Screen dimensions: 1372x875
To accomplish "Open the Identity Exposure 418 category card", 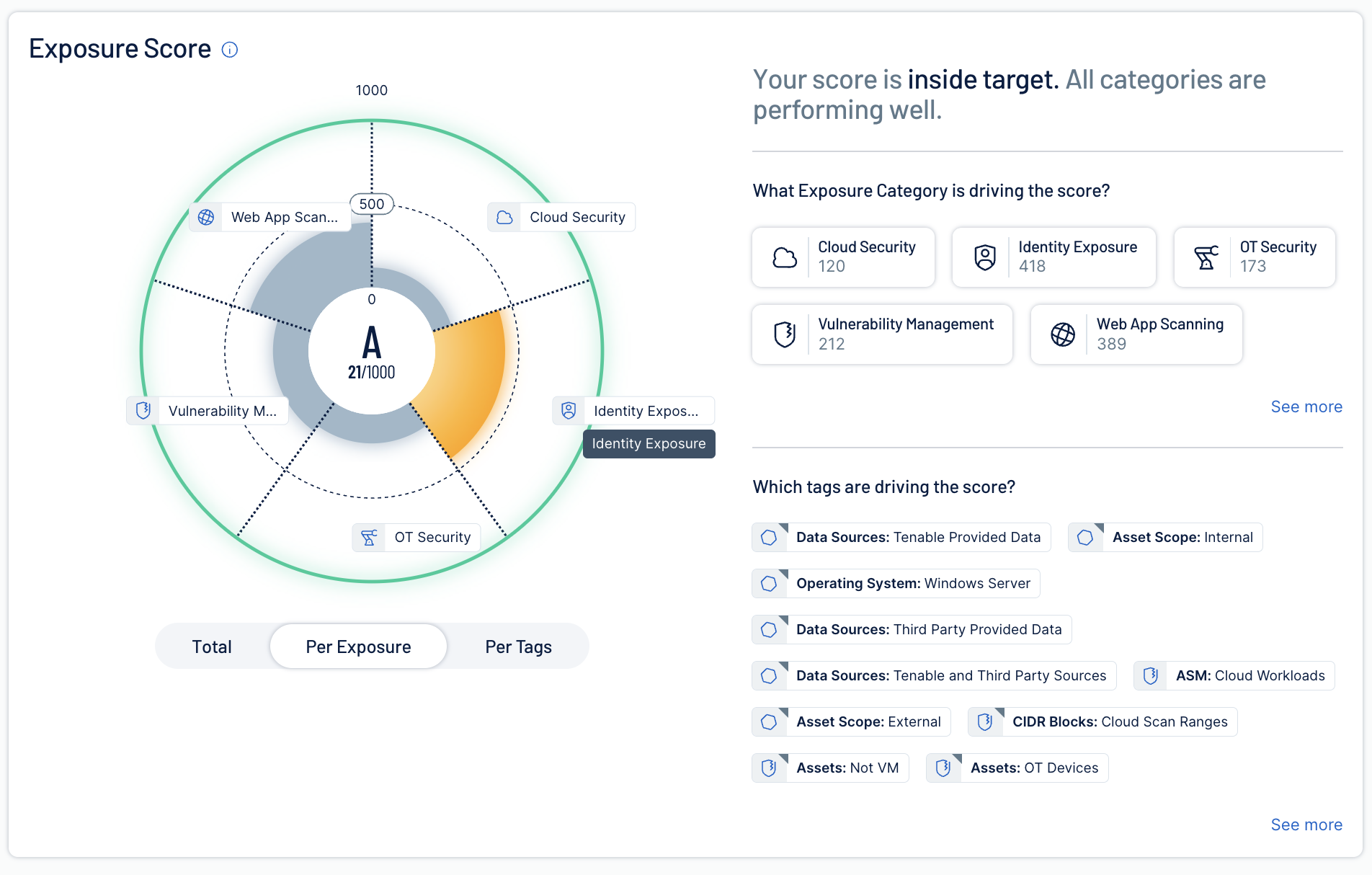I will (x=1053, y=257).
